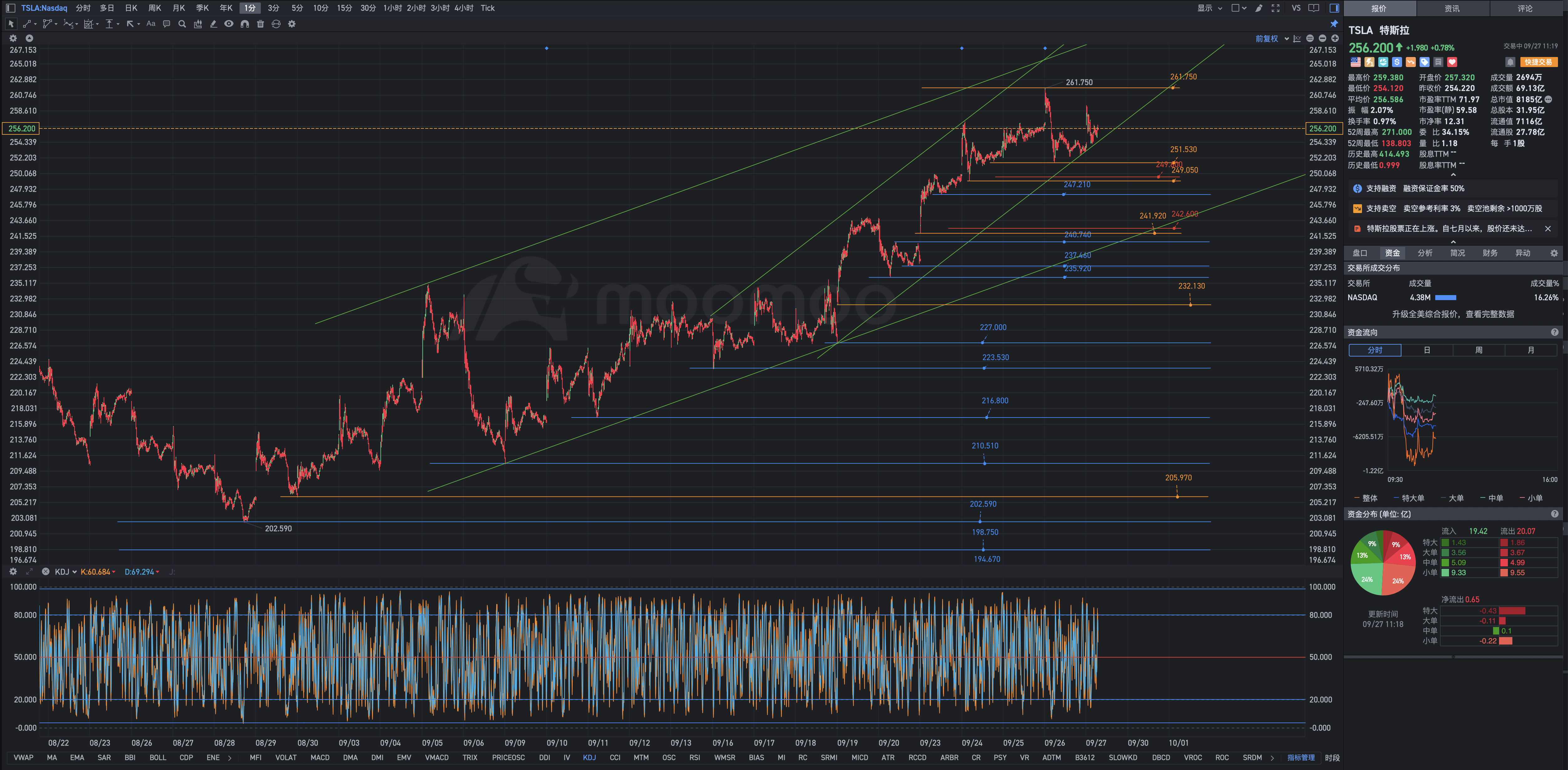Expand the wave pattern tool dropdown
The image size is (1568, 770).
[77, 24]
